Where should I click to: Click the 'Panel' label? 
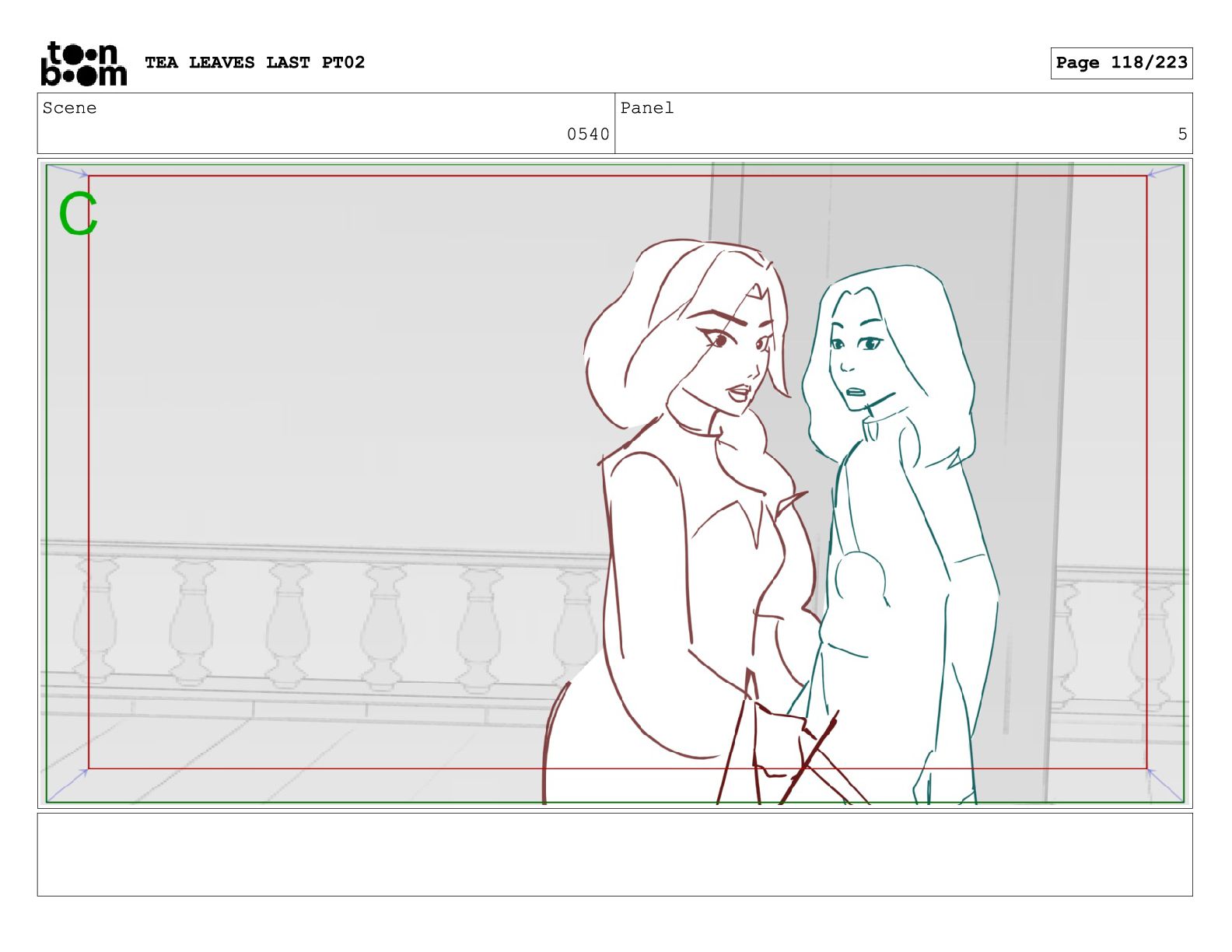(x=647, y=108)
